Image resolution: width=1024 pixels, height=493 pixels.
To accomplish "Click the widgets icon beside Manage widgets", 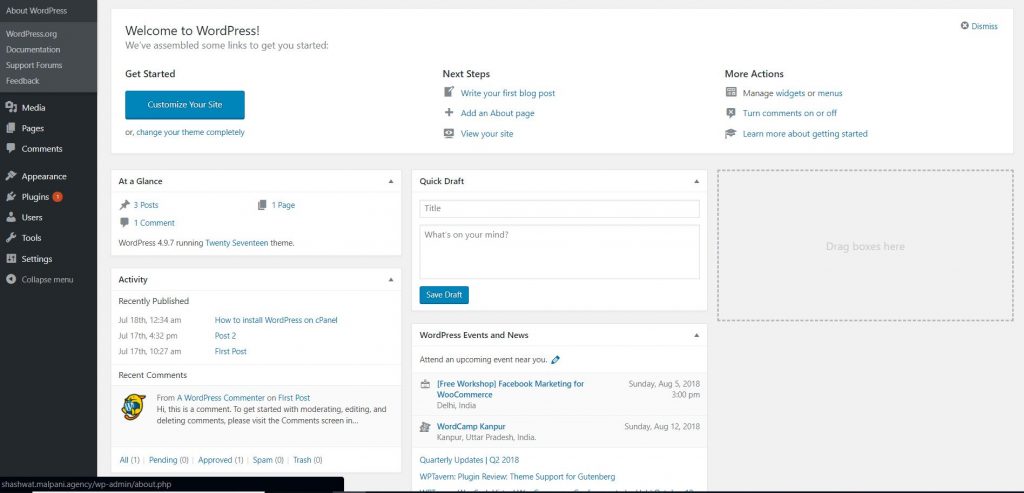I will tap(731, 93).
